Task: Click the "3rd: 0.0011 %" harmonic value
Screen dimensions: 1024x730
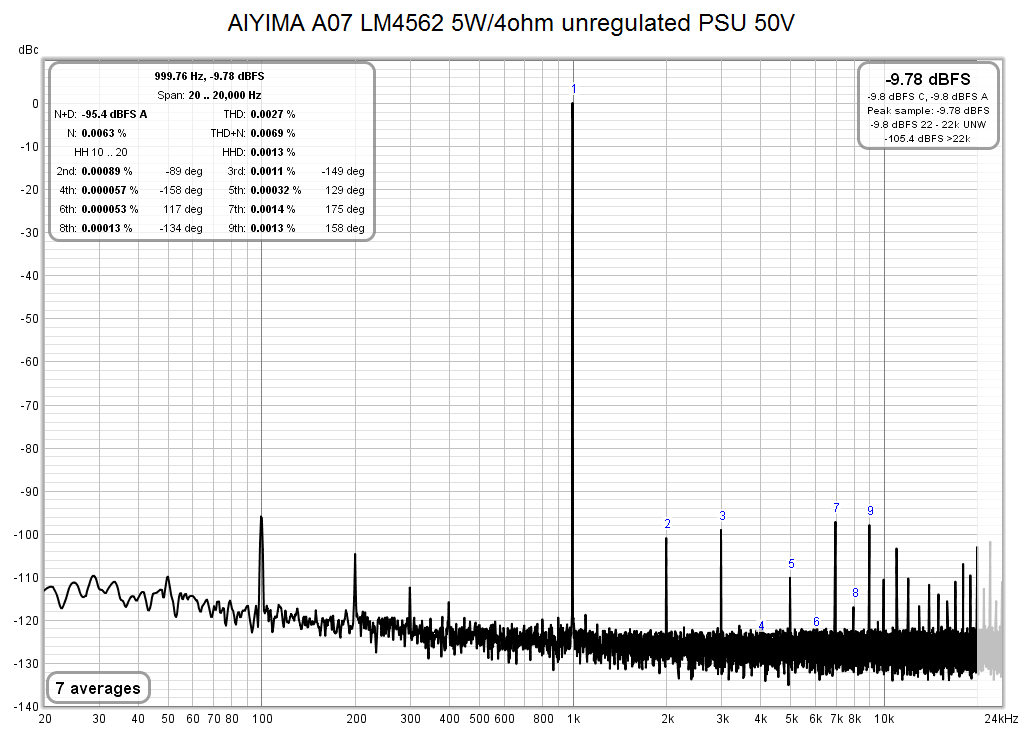Action: tap(261, 171)
